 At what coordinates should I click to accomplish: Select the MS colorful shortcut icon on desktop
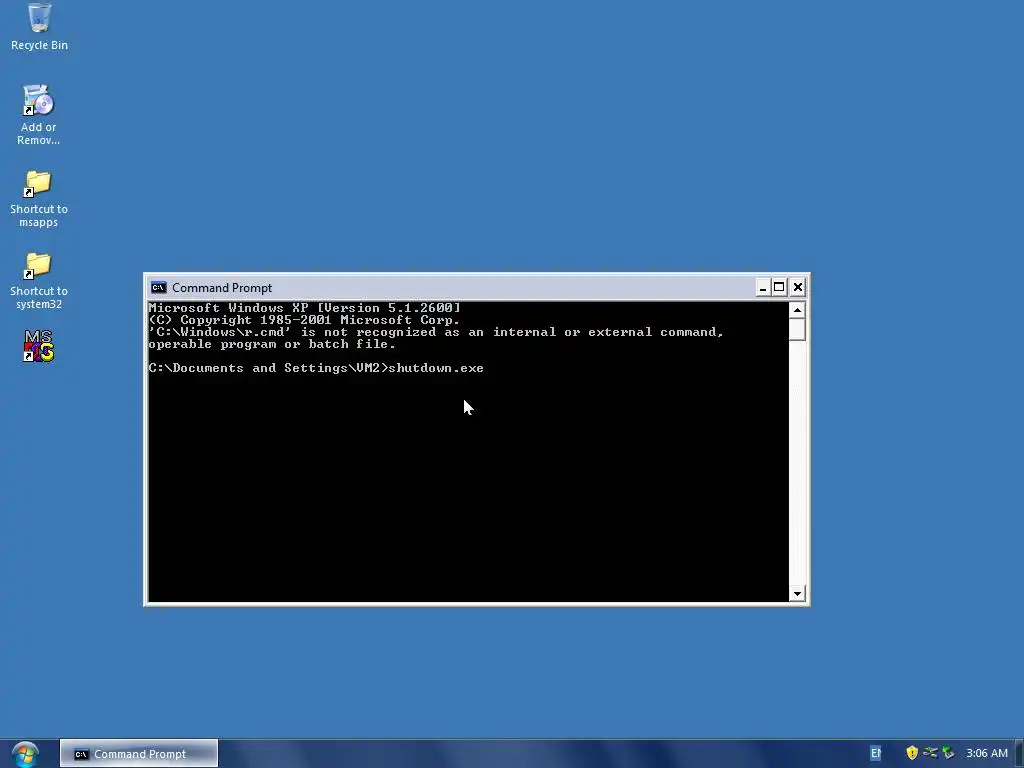point(39,346)
